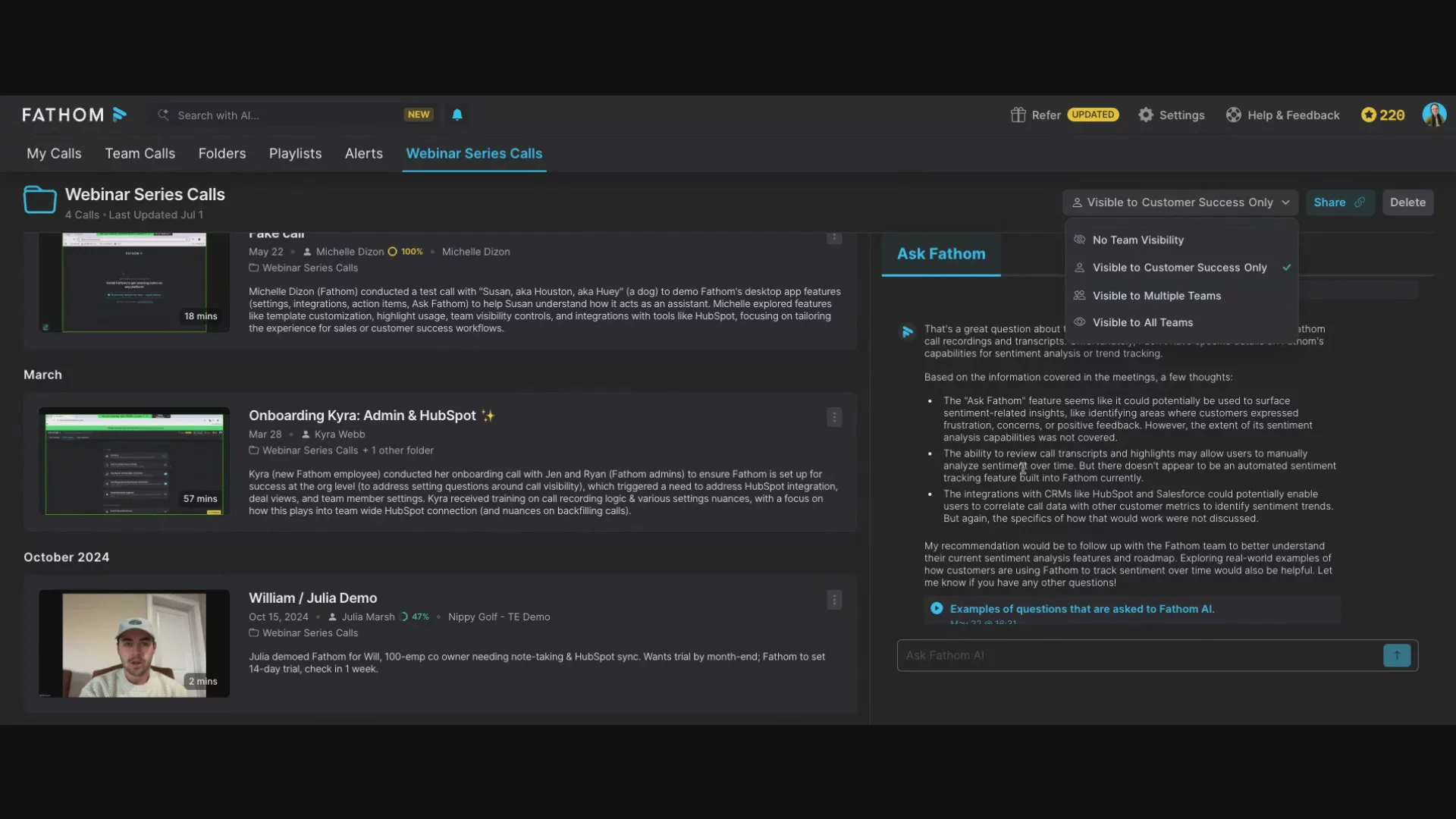The width and height of the screenshot is (1456, 819).
Task: Click the Fathom logo
Action: (74, 115)
